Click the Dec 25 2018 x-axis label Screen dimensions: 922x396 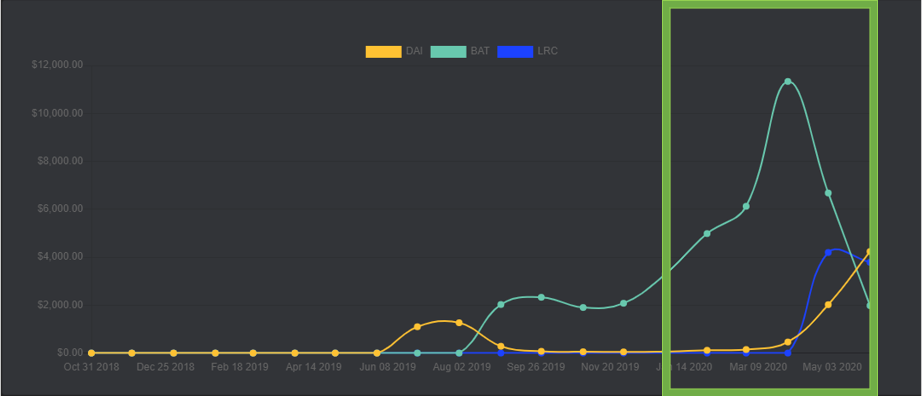(x=166, y=367)
